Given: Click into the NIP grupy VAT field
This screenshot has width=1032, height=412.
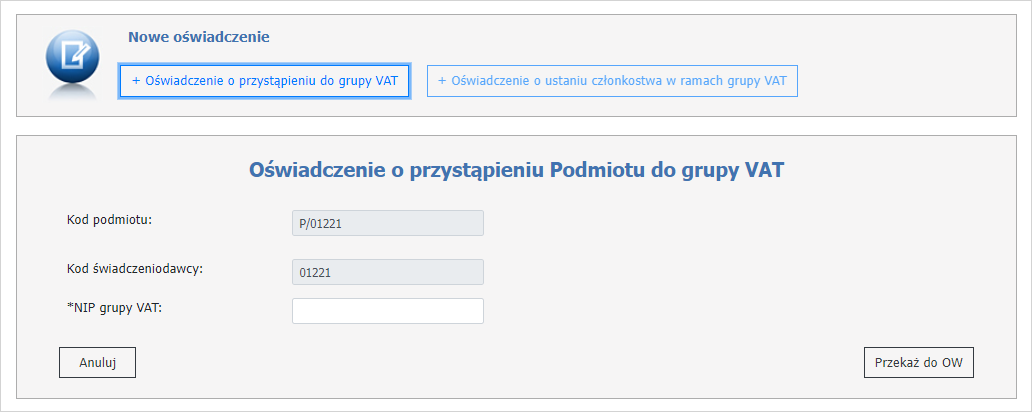Looking at the screenshot, I should [387, 311].
